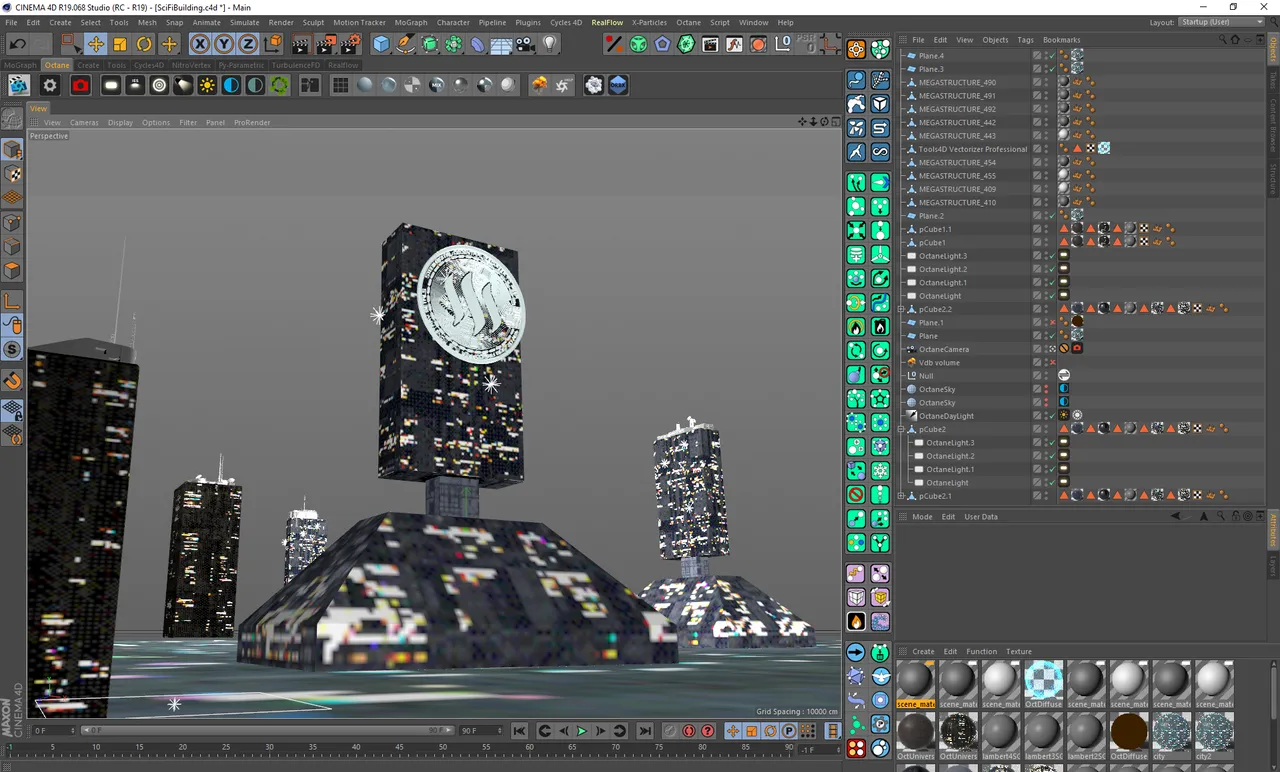
Task: Click the red Octane camera icon
Action: coord(81,86)
